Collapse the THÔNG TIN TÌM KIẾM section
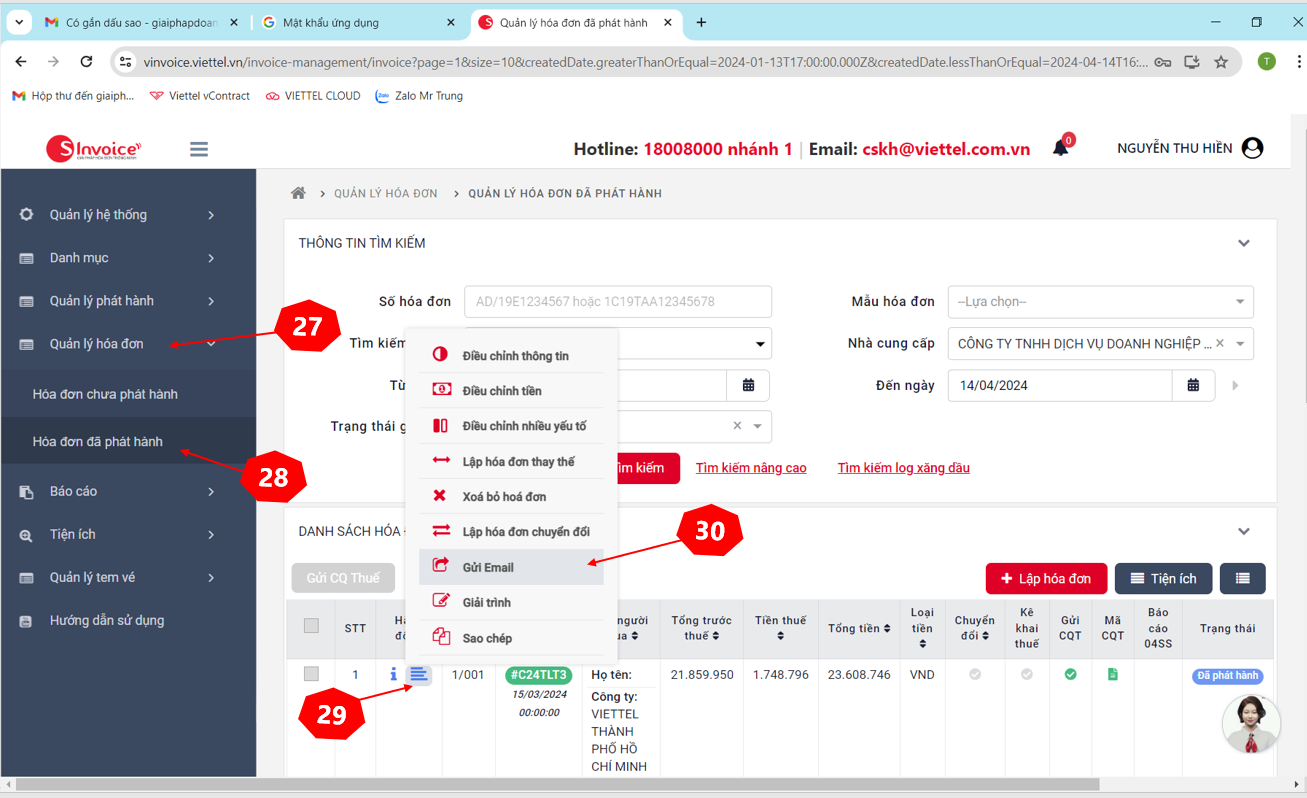Image resolution: width=1307 pixels, height=798 pixels. [1244, 242]
